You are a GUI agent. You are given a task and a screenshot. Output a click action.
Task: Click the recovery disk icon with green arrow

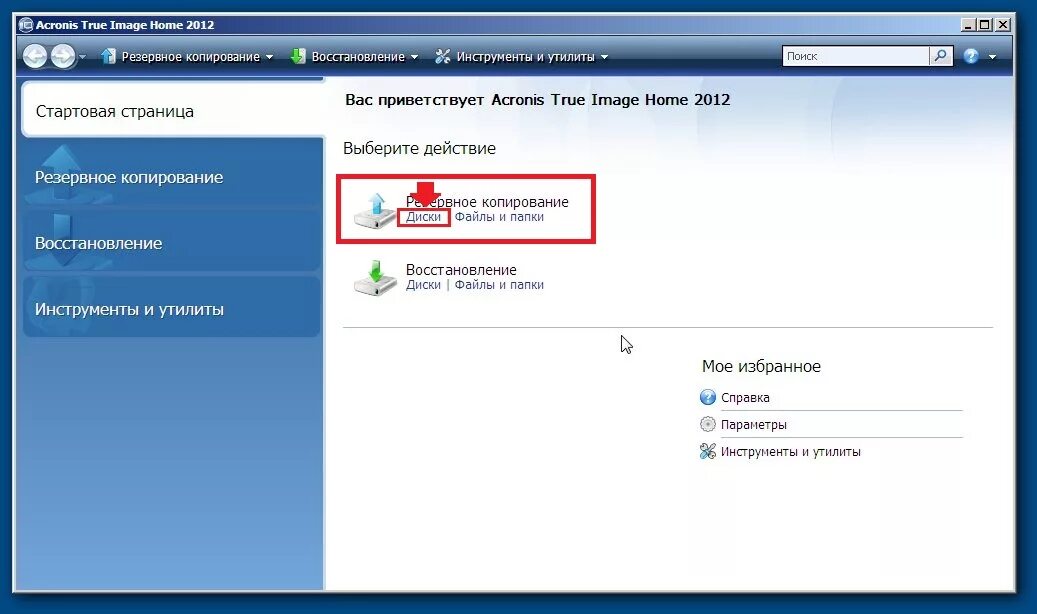pos(376,278)
